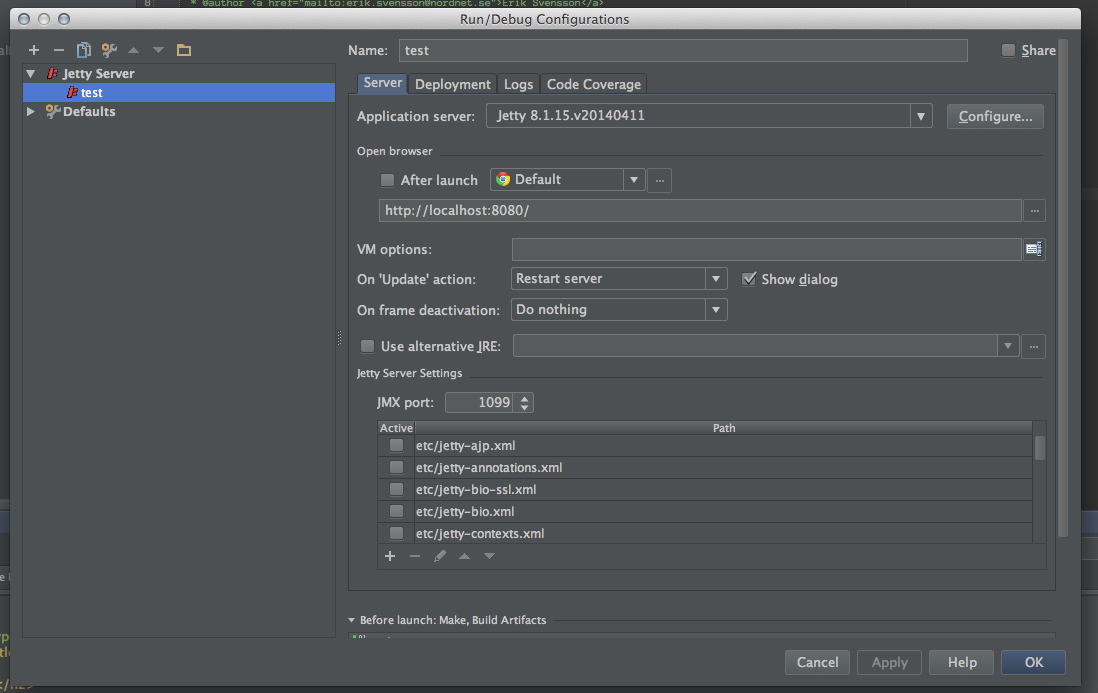Viewport: 1098px width, 693px height.
Task: Add a Jetty config path entry
Action: (390, 556)
